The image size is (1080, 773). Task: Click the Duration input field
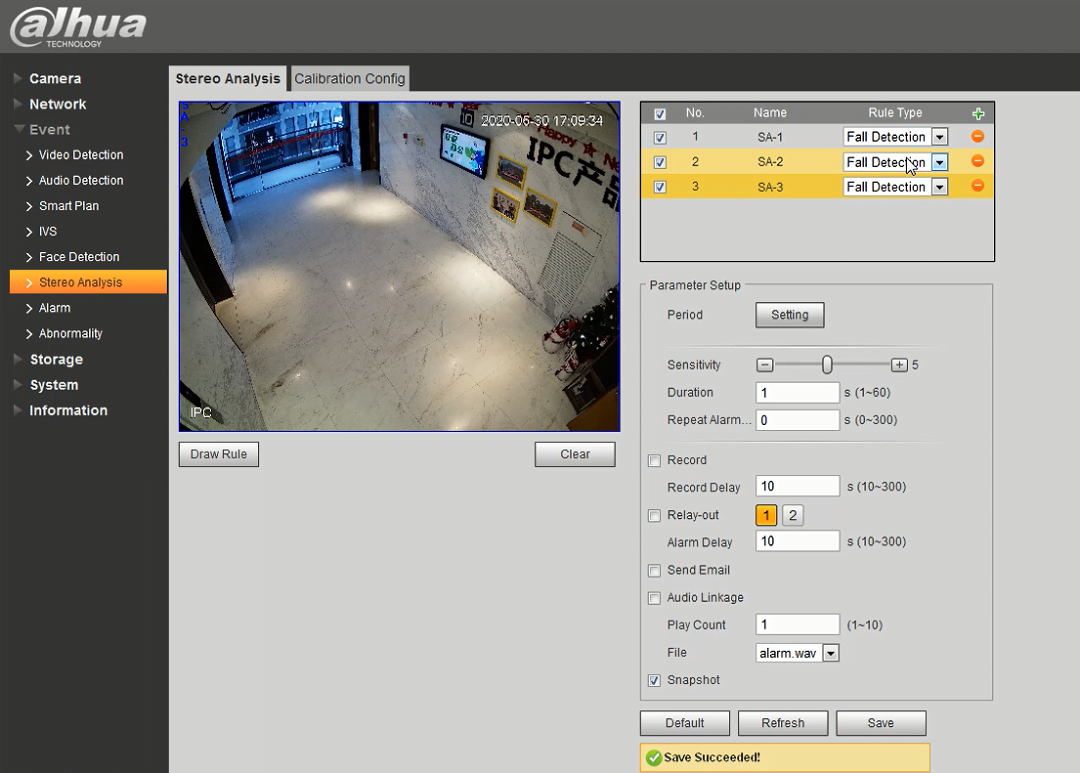[797, 393]
